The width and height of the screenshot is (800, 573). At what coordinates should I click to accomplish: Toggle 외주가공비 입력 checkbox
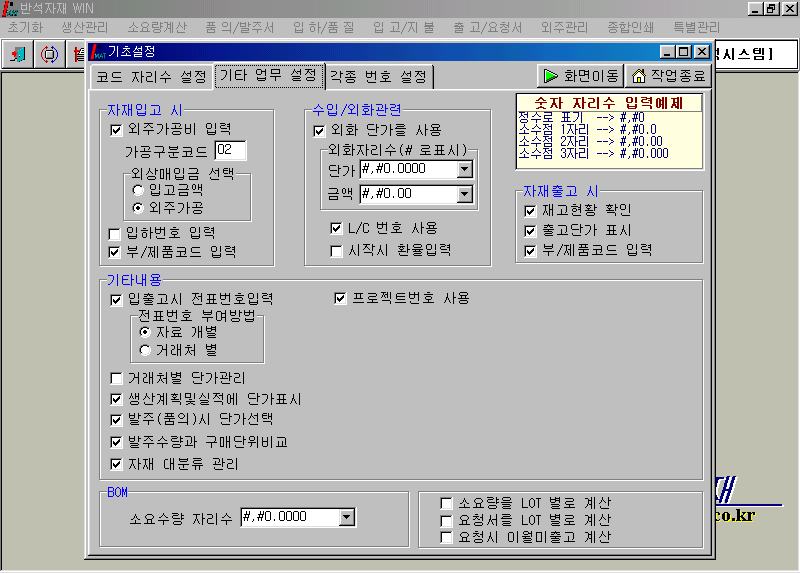tap(116, 130)
